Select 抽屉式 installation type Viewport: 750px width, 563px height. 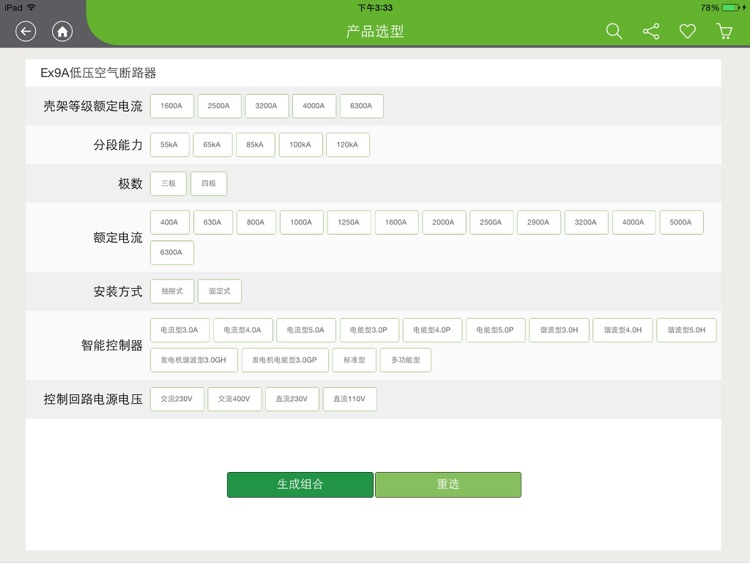pos(172,291)
